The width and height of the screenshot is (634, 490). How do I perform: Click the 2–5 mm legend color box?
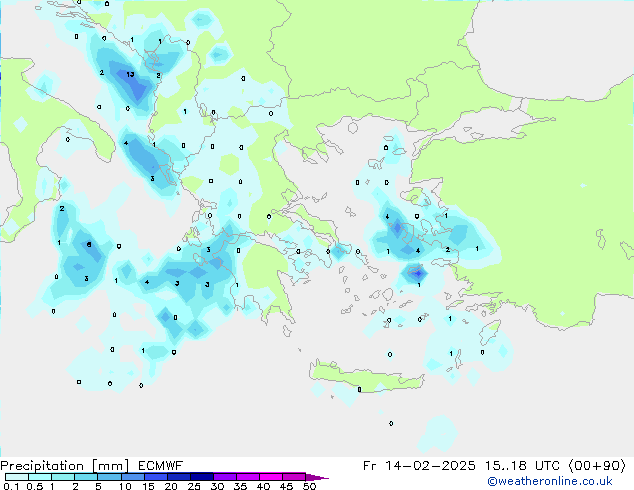pyautogui.click(x=86, y=477)
